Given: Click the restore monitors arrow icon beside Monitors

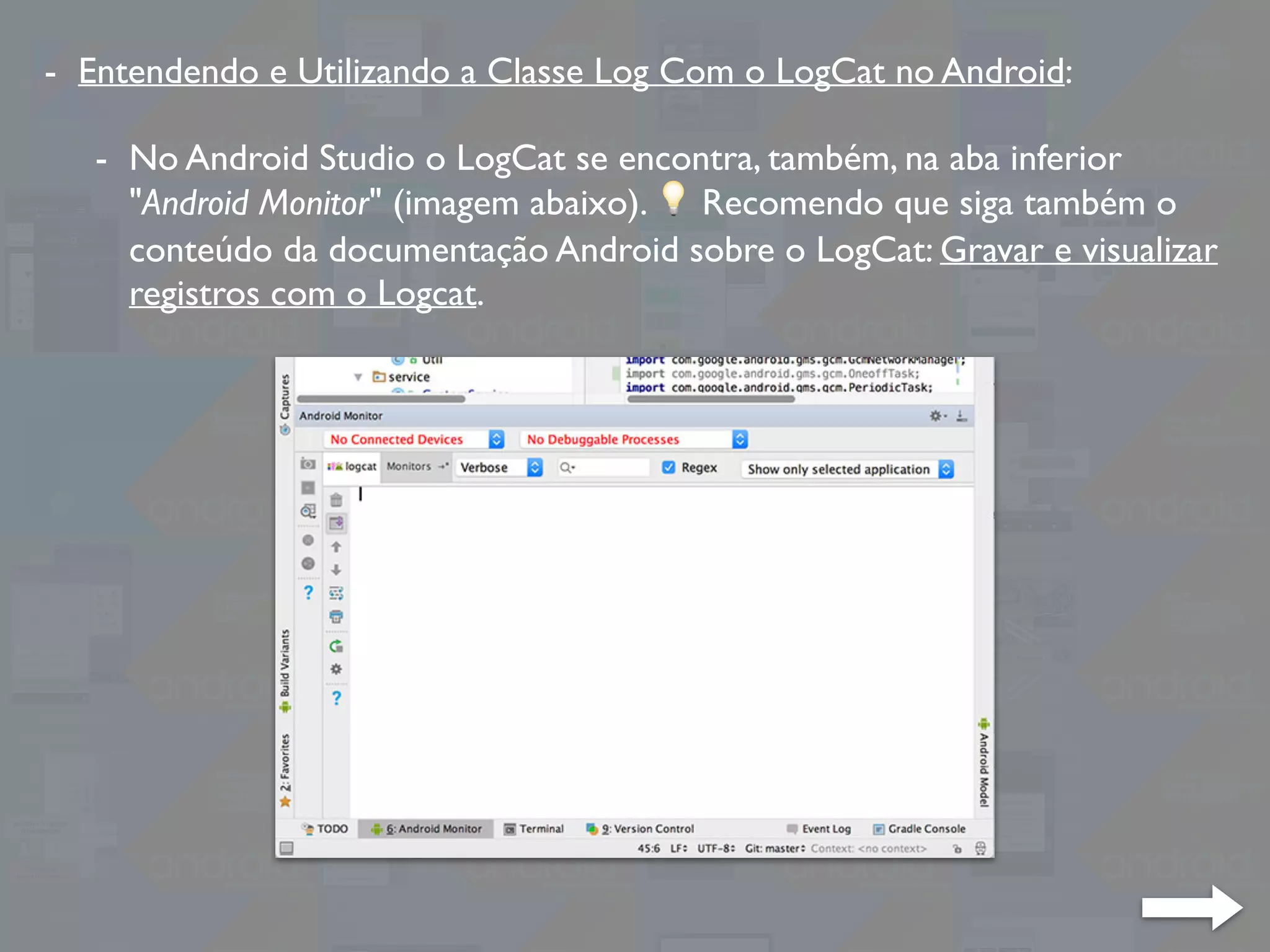Looking at the screenshot, I should 443,467.
